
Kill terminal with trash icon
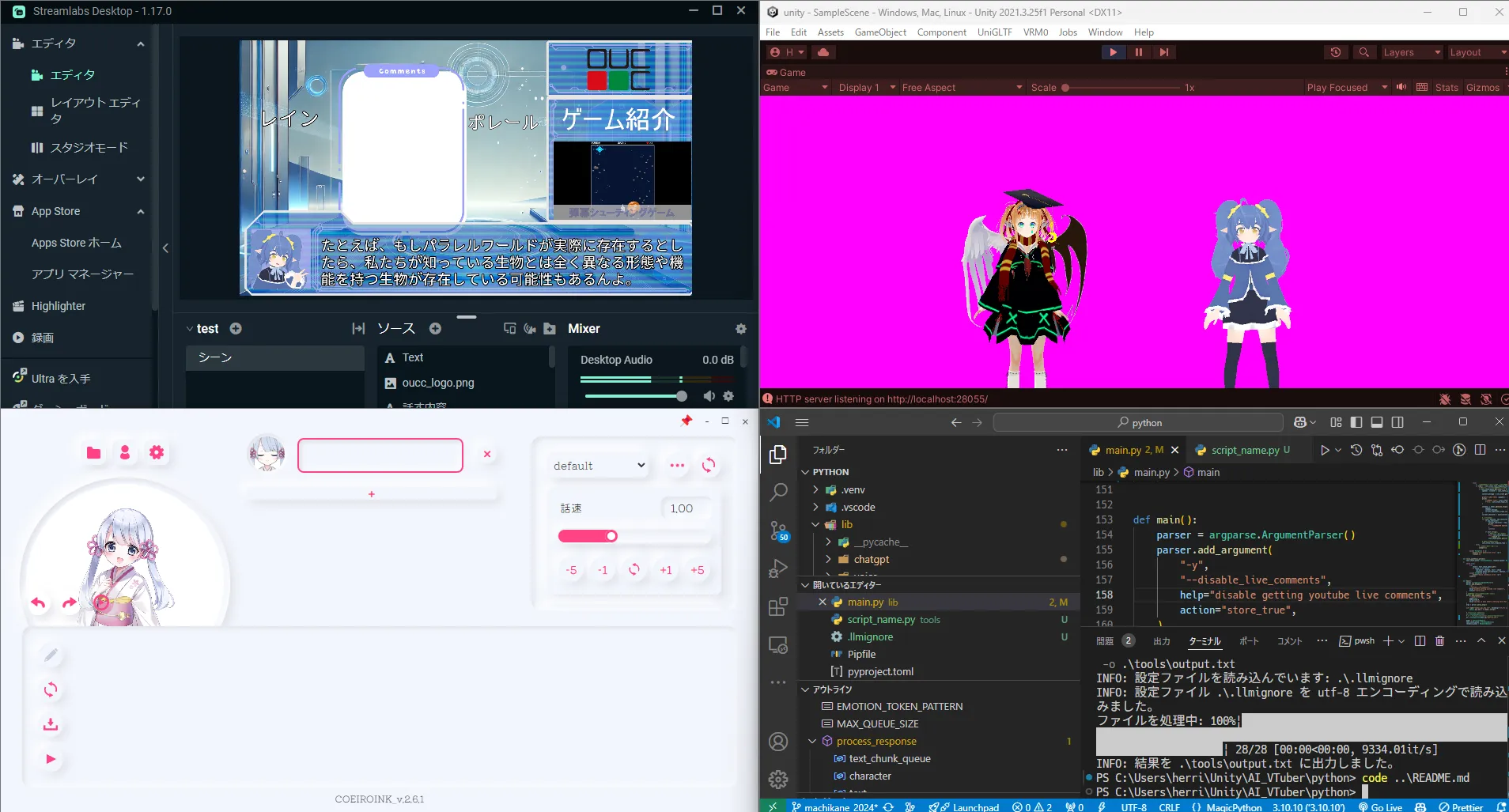coord(1439,640)
